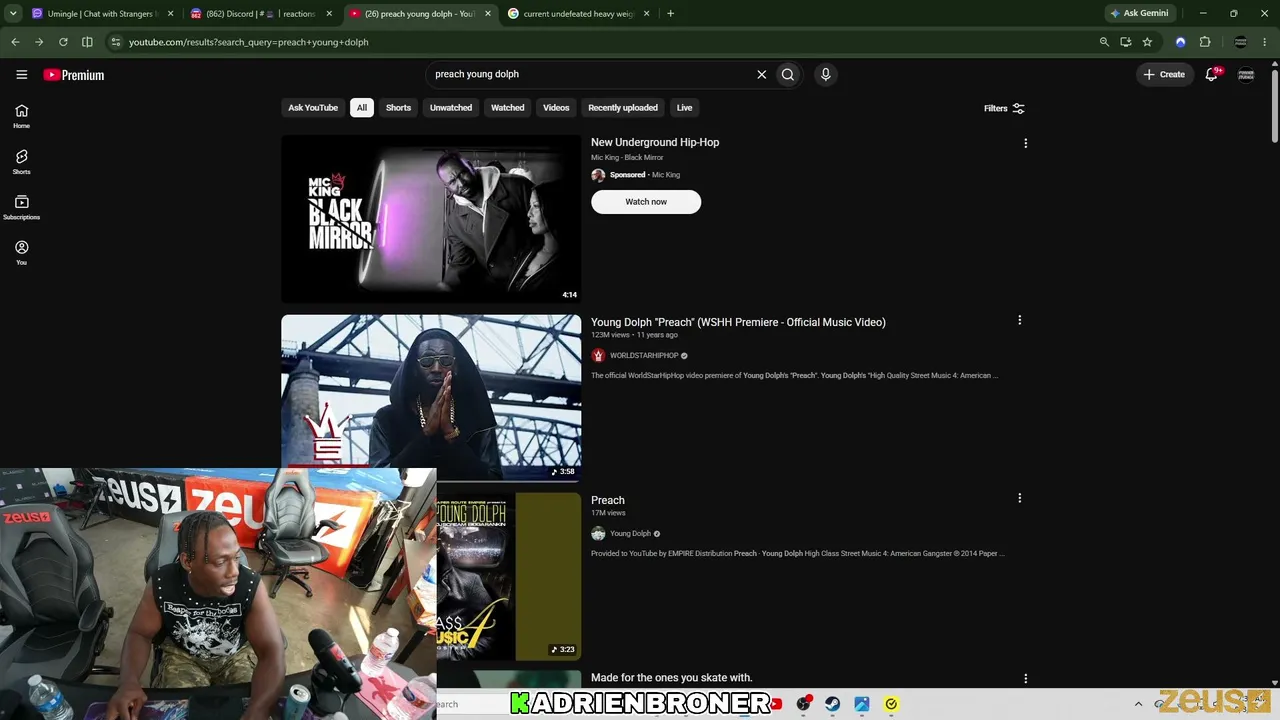Close the YouTube preach young dolph tab
Image resolution: width=1280 pixels, height=720 pixels.
(x=488, y=14)
